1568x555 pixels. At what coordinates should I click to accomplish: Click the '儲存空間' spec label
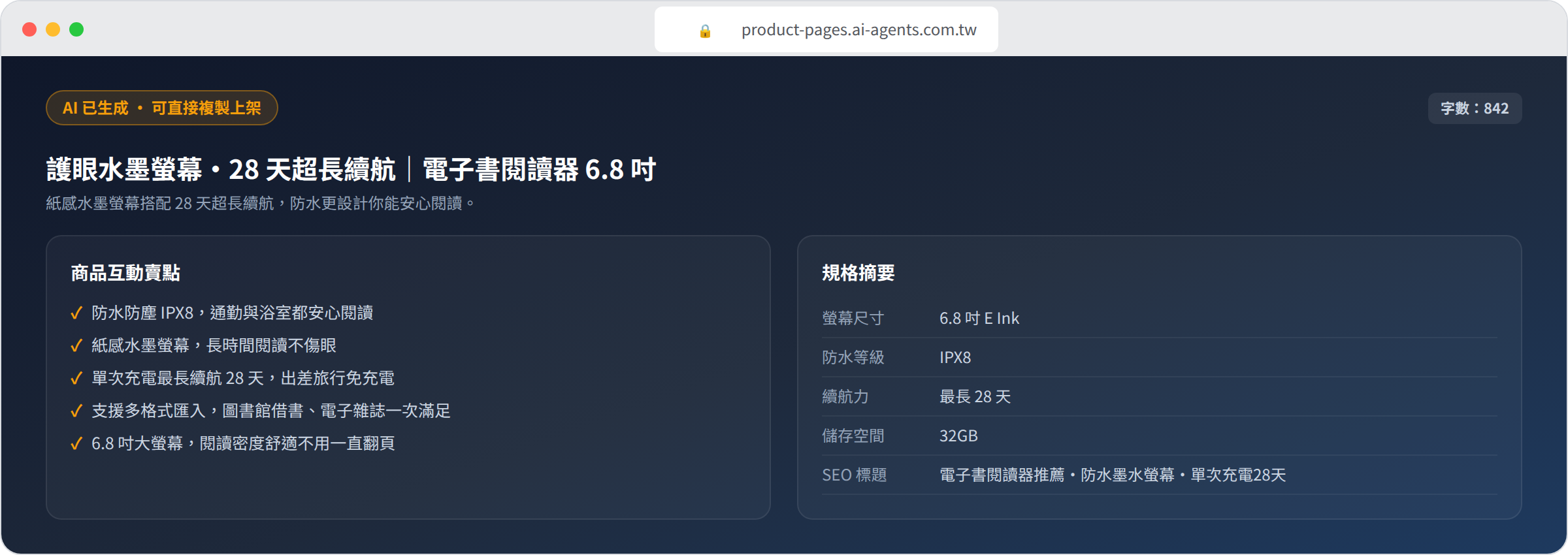click(x=853, y=436)
